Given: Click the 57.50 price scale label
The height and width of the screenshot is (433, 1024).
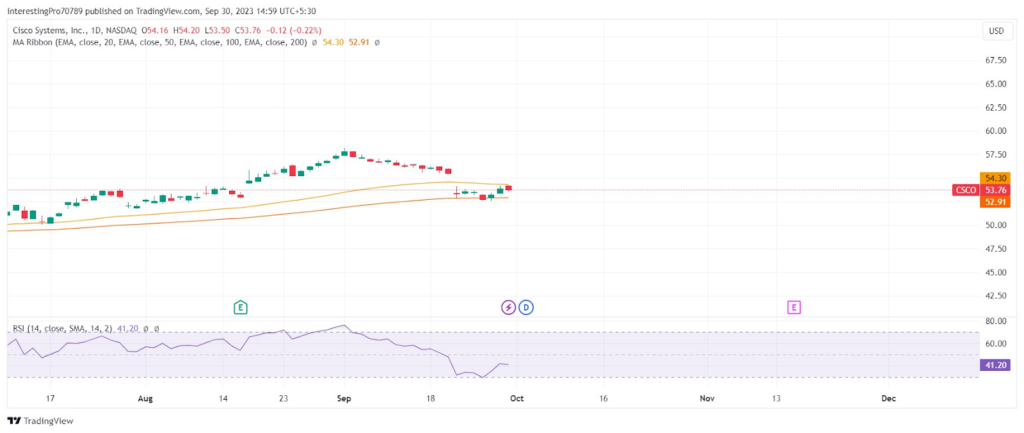Looking at the screenshot, I should coord(996,154).
